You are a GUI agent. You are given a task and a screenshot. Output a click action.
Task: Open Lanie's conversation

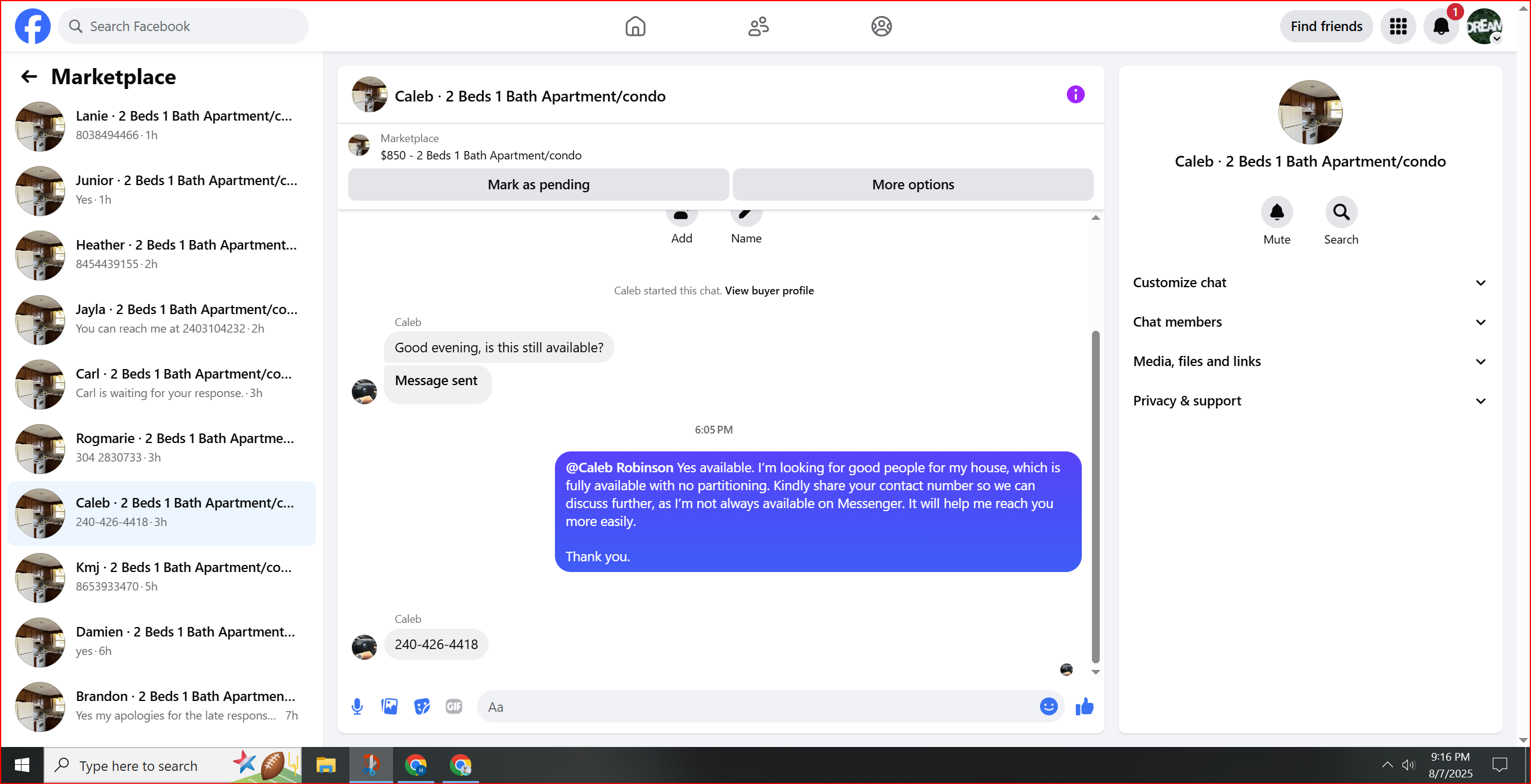tap(162, 125)
